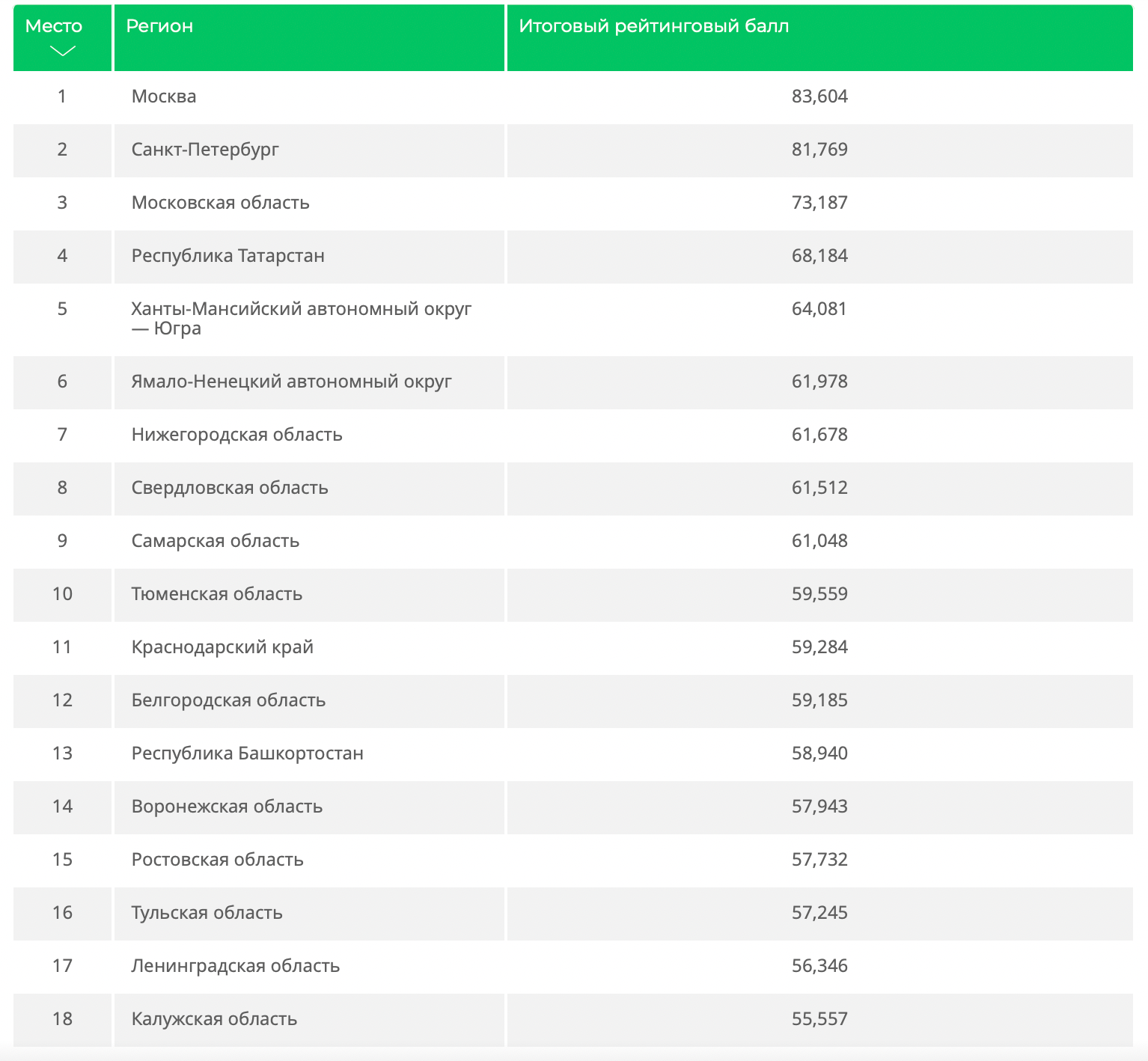Screen dimensions: 1148x1061
Task: Select the Ростовская область cell
Action: [x=309, y=860]
